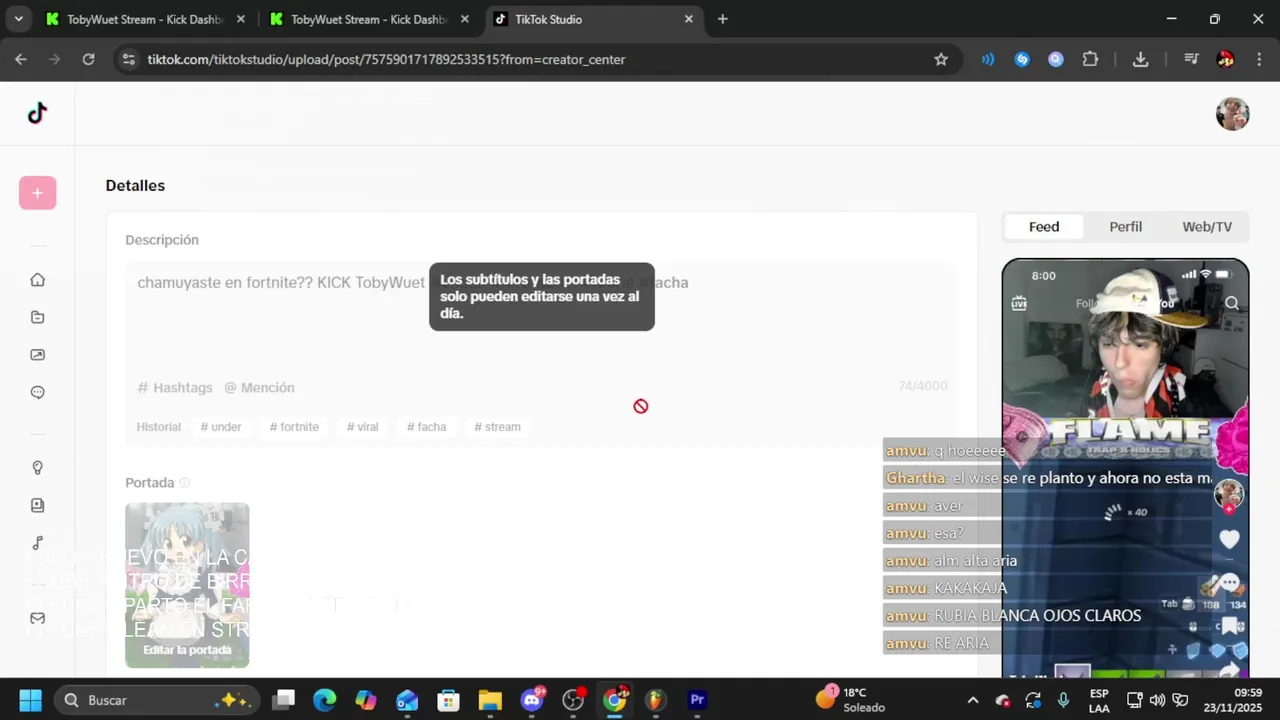
Task: Open the feedback envelope icon in sidebar
Action: (x=38, y=618)
